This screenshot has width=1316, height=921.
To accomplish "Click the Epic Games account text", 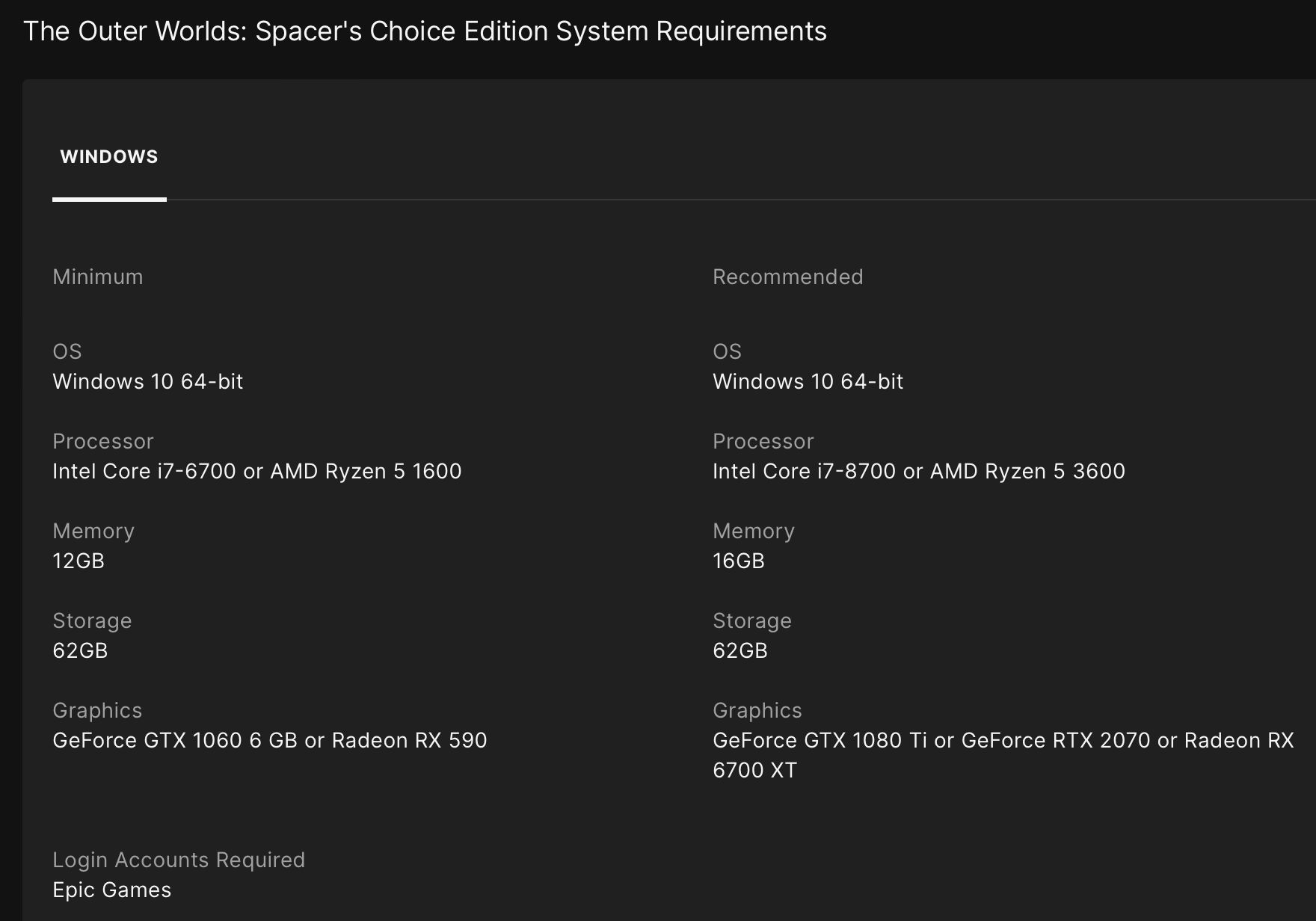I will [112, 890].
